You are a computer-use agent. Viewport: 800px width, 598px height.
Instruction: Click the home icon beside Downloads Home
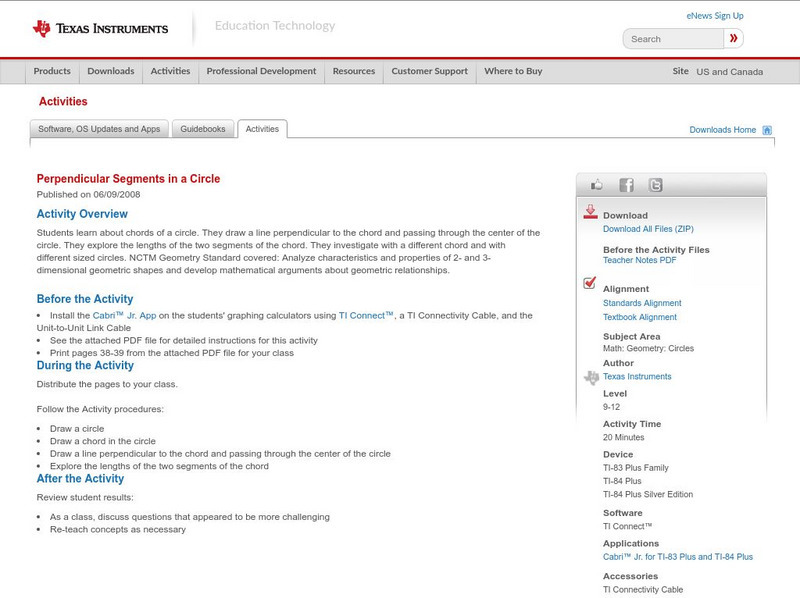pos(767,130)
